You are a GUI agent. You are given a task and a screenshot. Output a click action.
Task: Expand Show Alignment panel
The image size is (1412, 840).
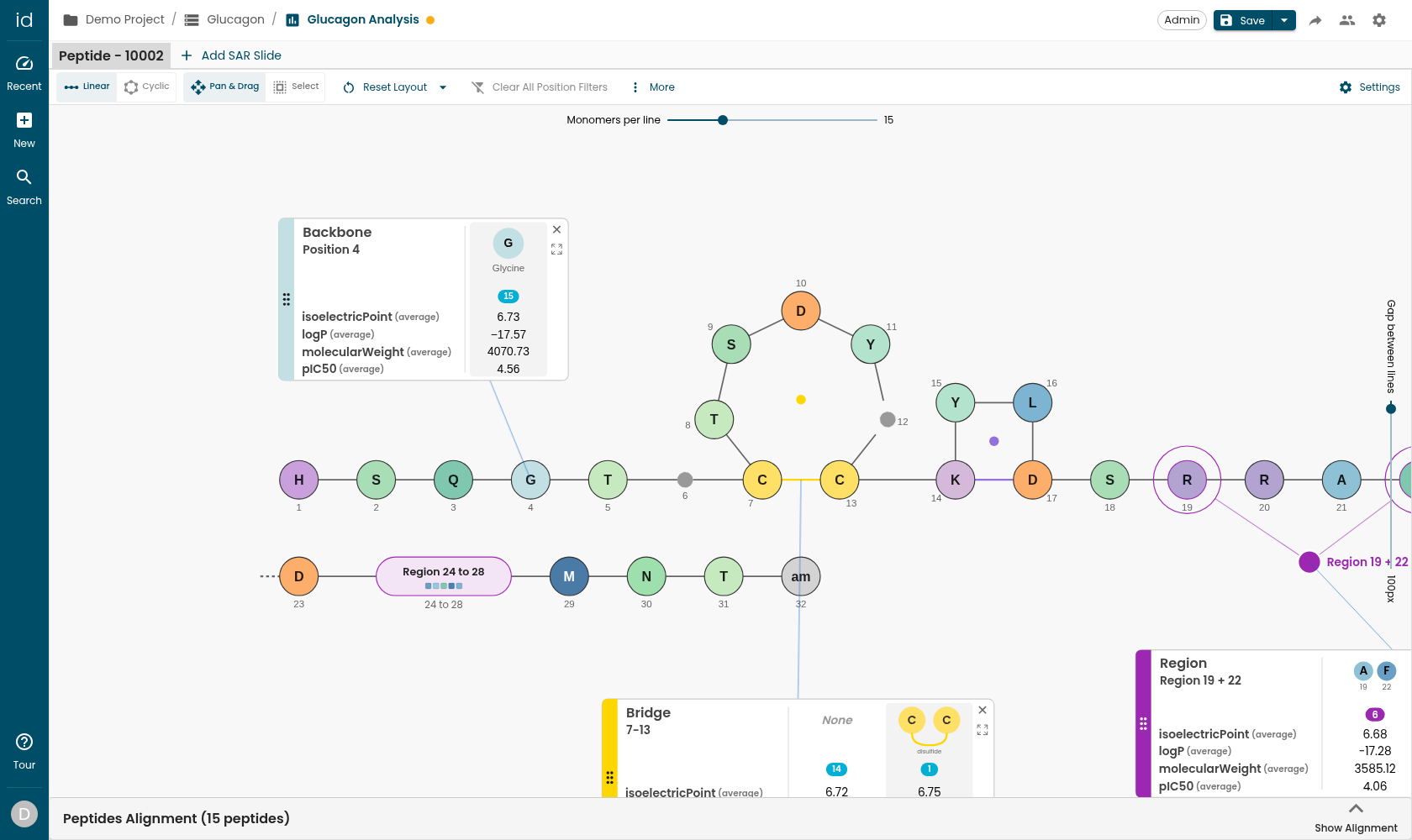(1356, 817)
